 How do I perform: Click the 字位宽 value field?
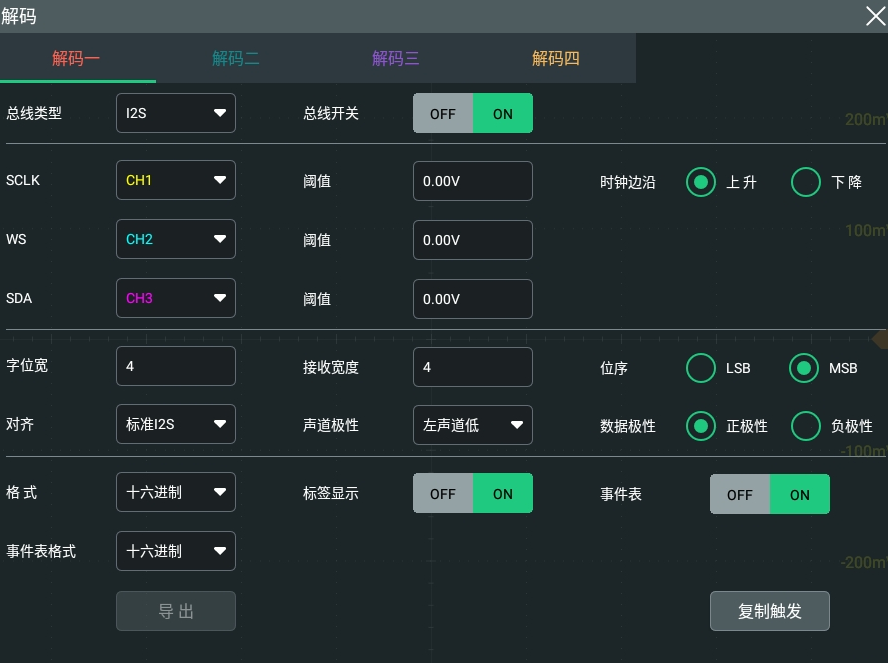click(x=176, y=366)
